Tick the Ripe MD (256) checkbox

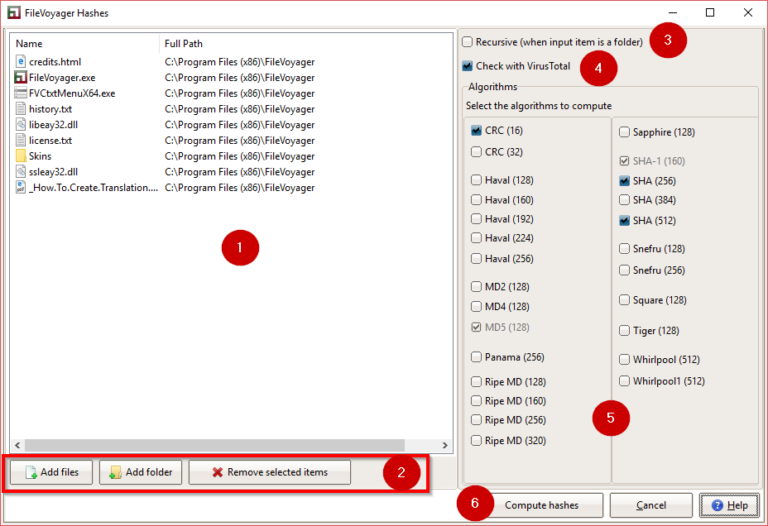point(476,420)
